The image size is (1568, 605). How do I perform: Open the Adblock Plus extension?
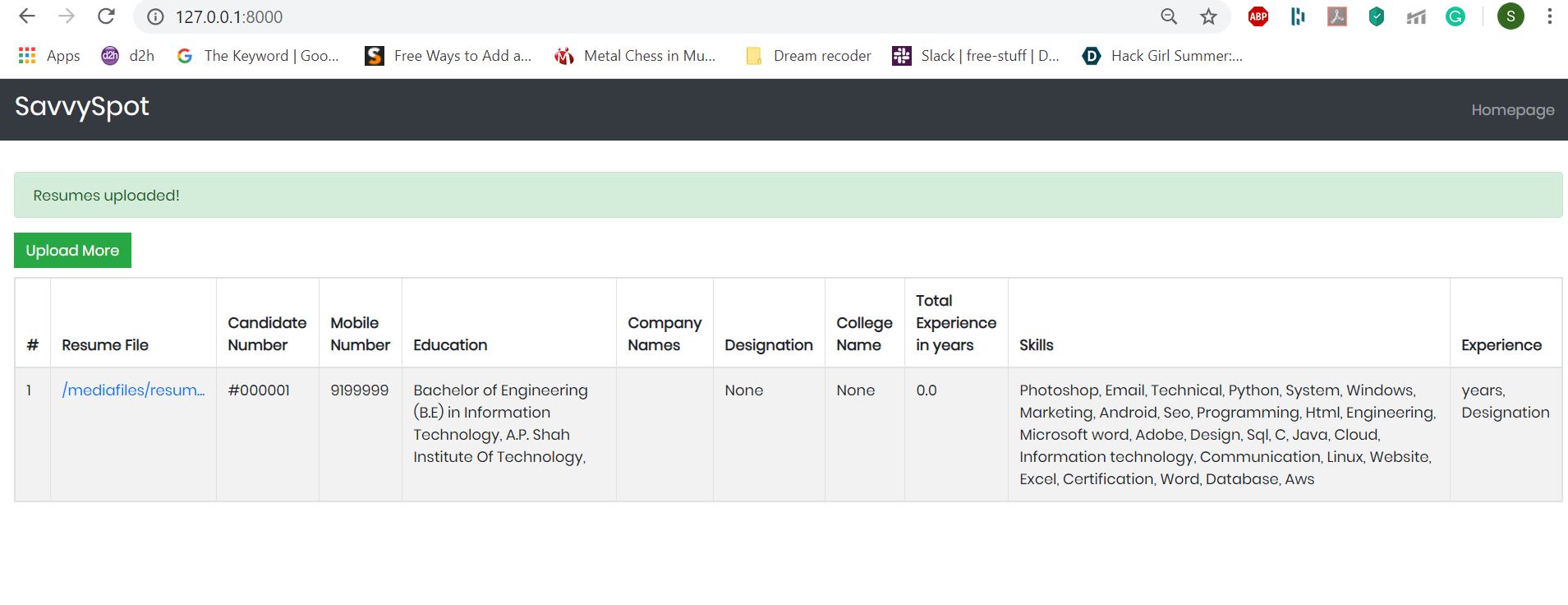click(x=1258, y=16)
